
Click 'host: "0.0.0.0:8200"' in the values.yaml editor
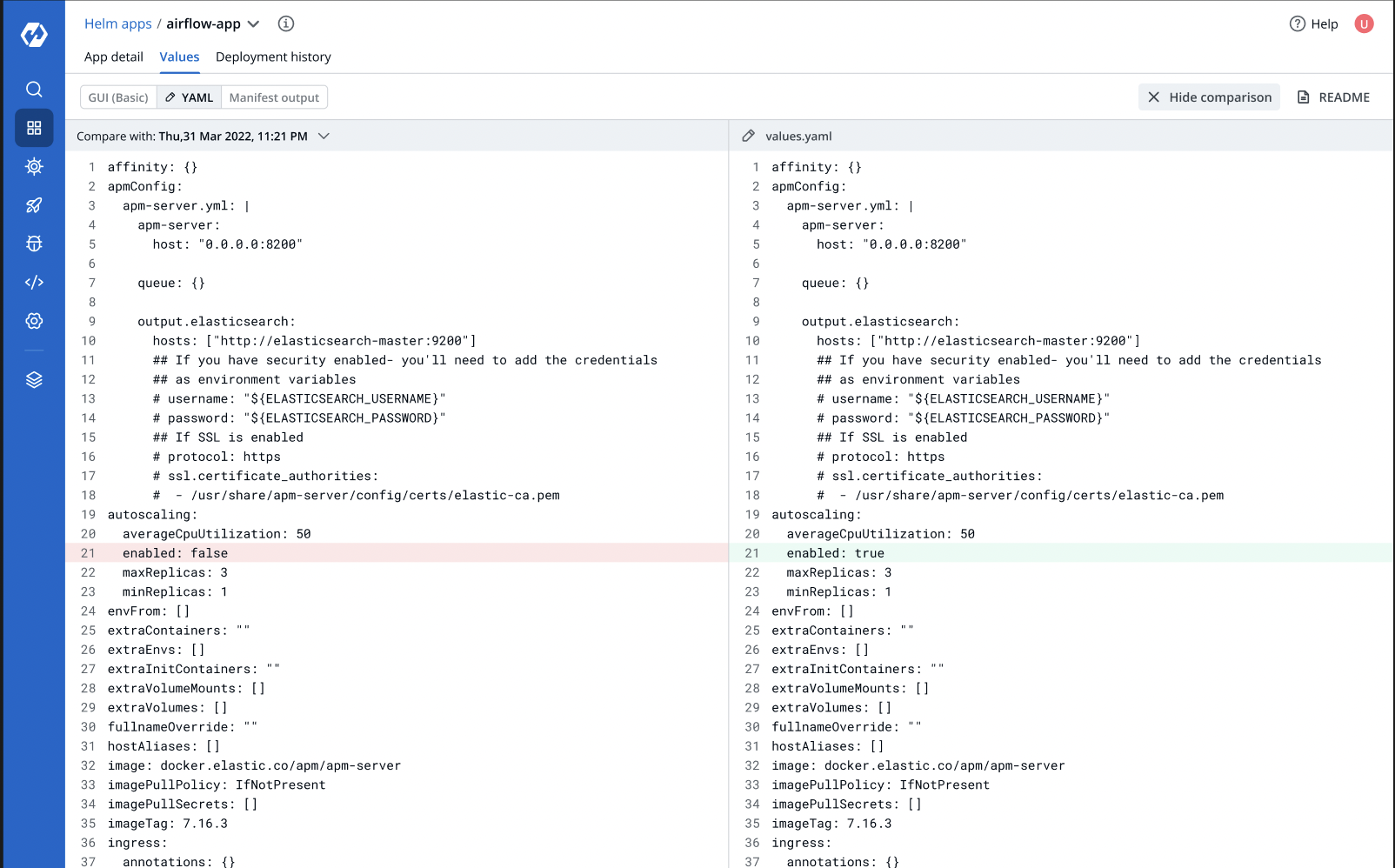891,244
